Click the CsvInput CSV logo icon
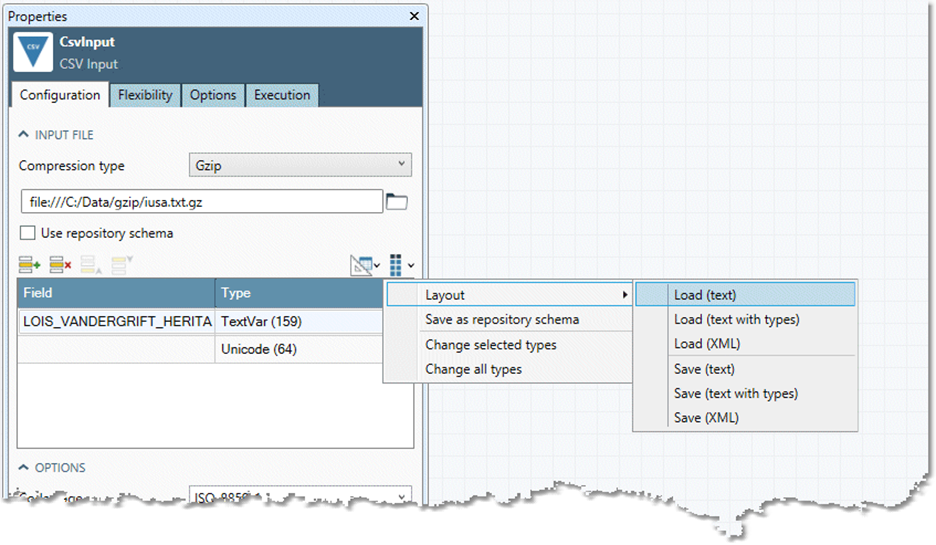 coord(33,54)
